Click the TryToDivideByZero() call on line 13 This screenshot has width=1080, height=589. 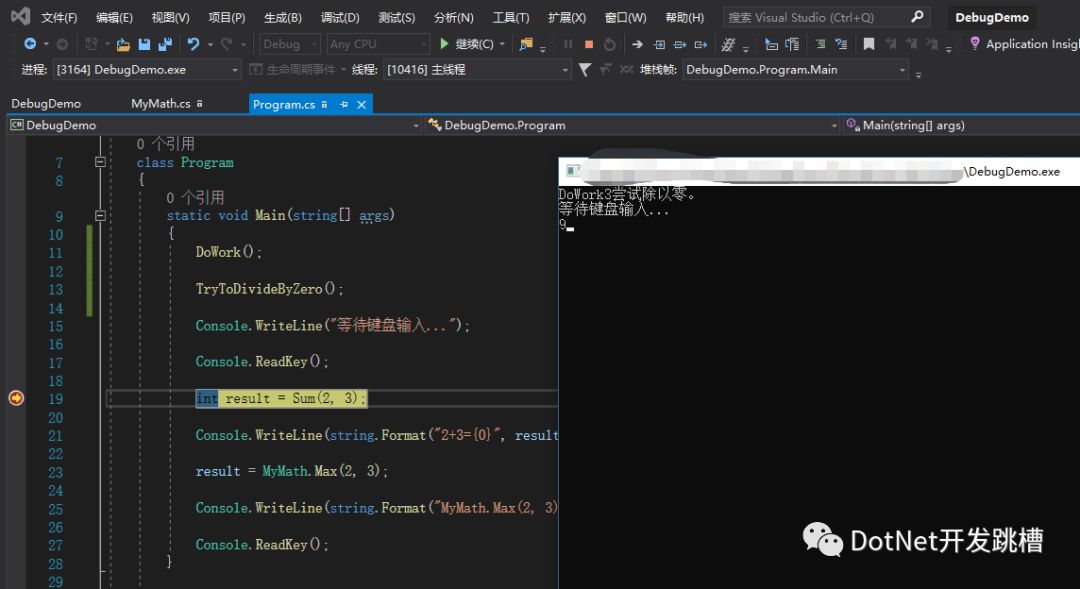269,289
